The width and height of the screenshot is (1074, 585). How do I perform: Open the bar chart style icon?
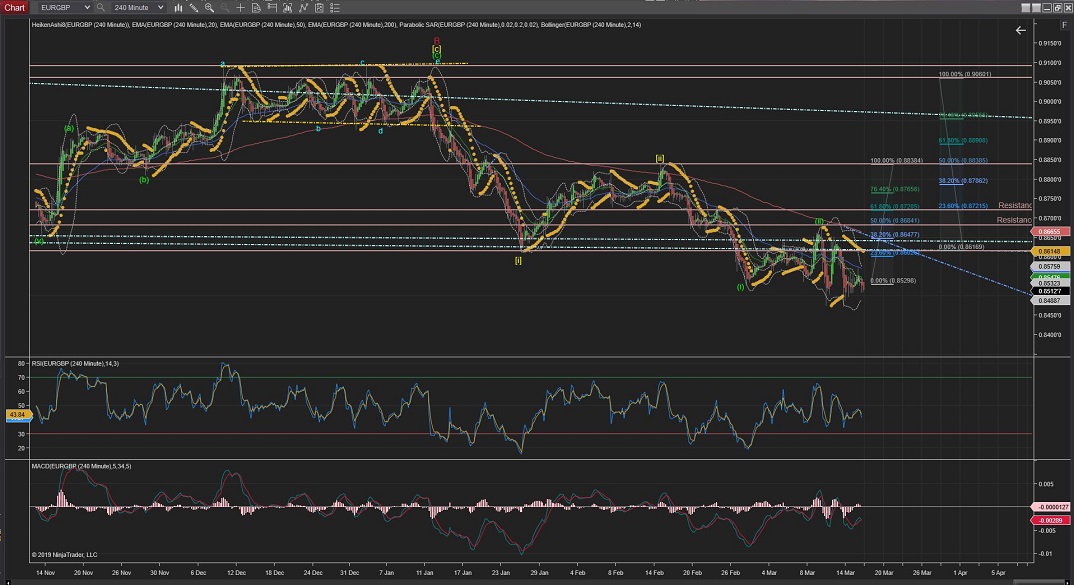tap(178, 8)
